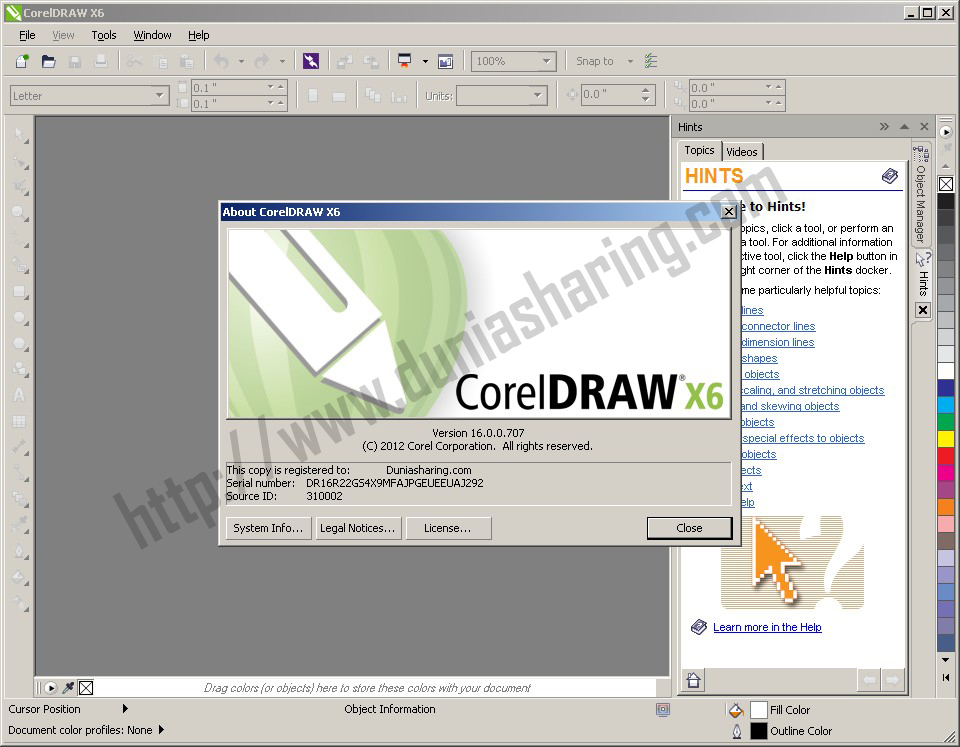960x747 pixels.
Task: Open the color palette flyout arrow at the top
Action: [x=946, y=132]
